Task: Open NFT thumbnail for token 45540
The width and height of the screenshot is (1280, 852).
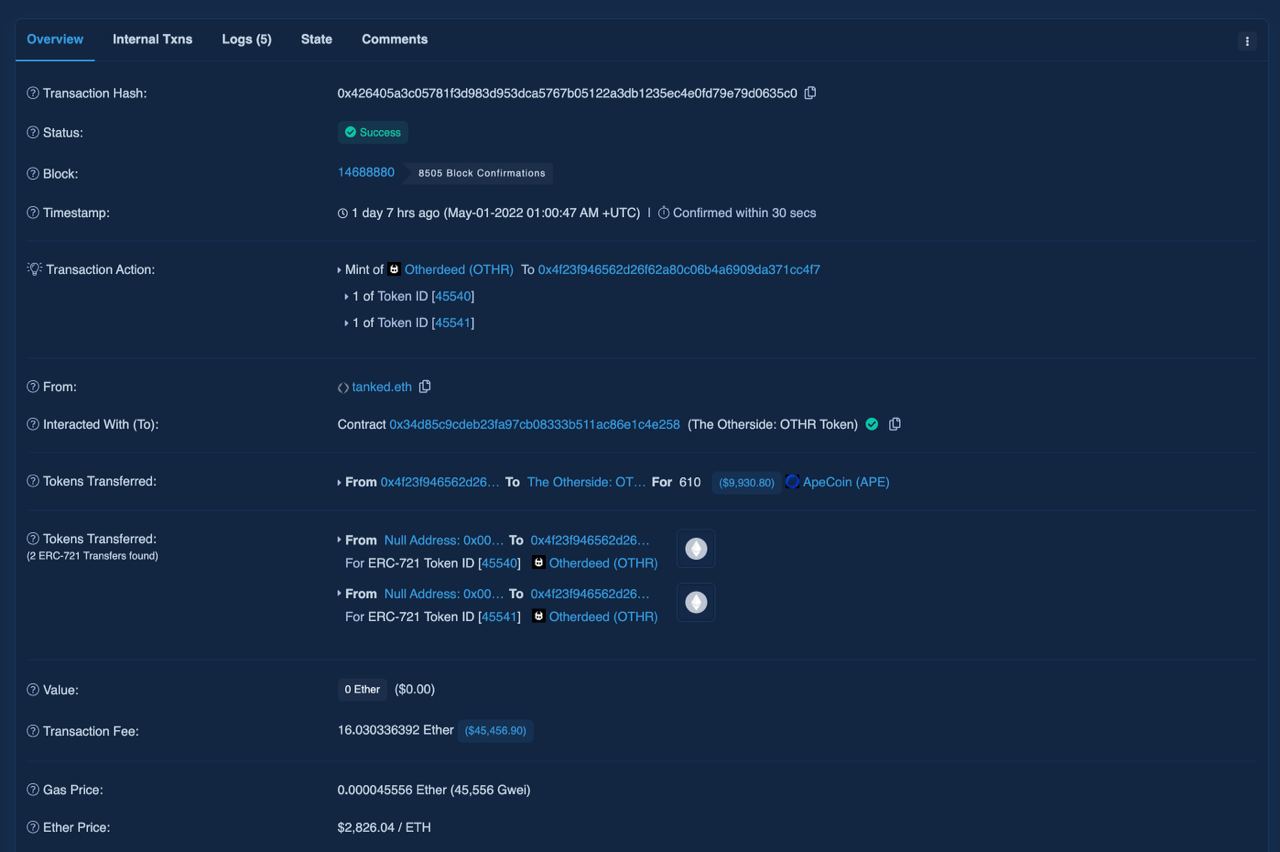Action: click(696, 549)
